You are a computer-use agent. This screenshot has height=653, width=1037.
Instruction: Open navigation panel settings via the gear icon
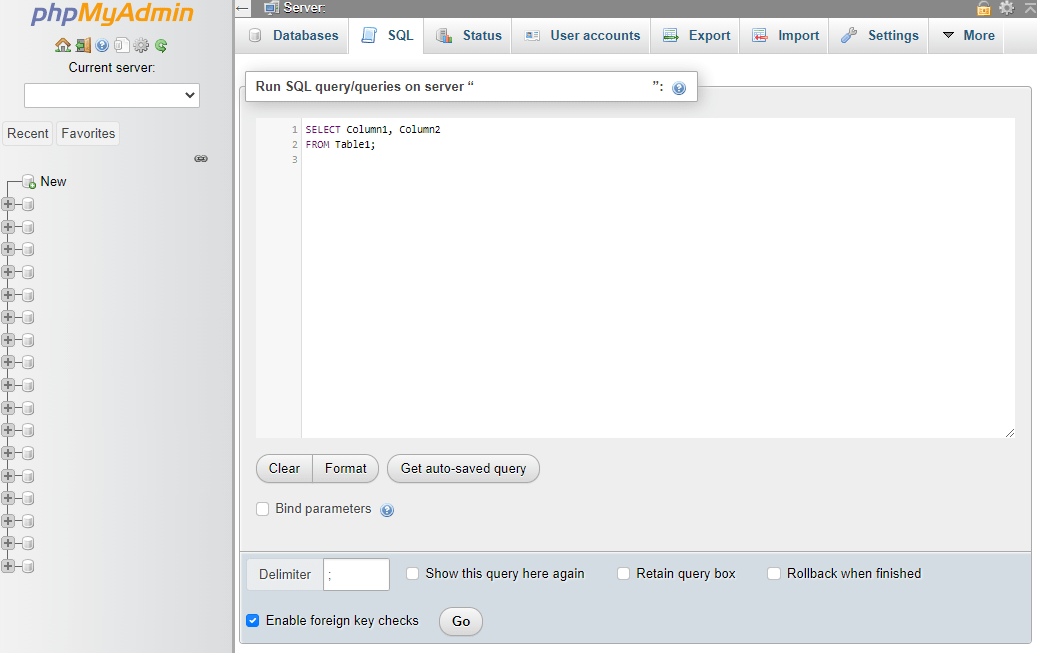(141, 45)
